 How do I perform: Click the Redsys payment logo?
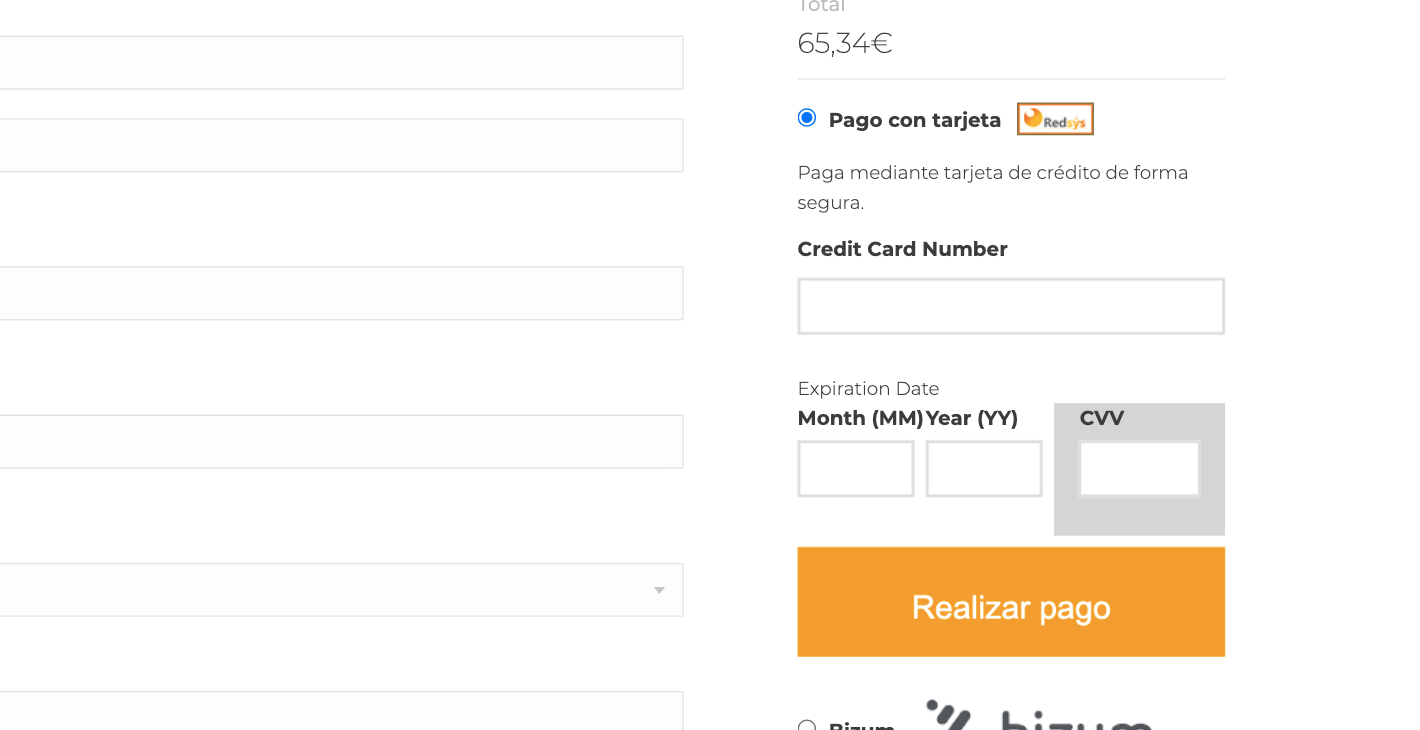pyautogui.click(x=1054, y=118)
